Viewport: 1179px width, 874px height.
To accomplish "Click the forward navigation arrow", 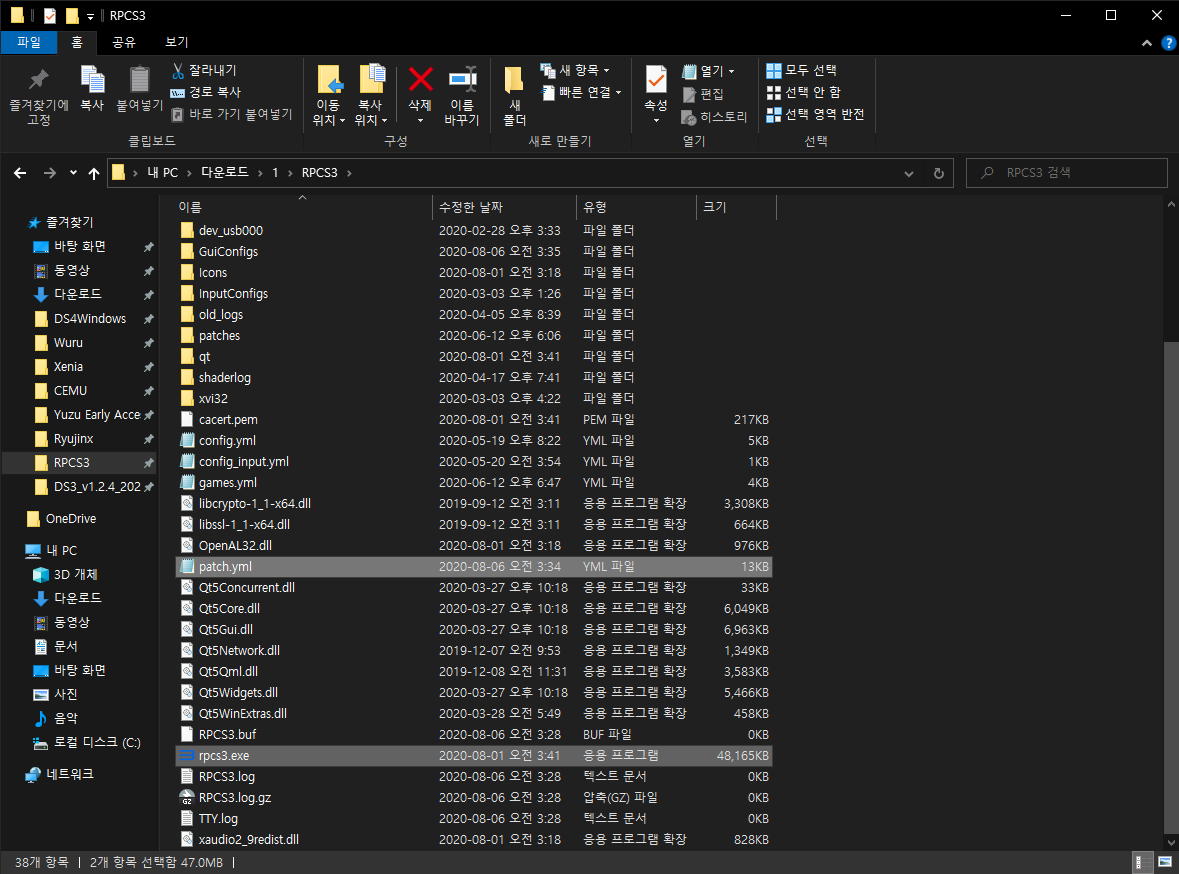I will pyautogui.click(x=50, y=173).
